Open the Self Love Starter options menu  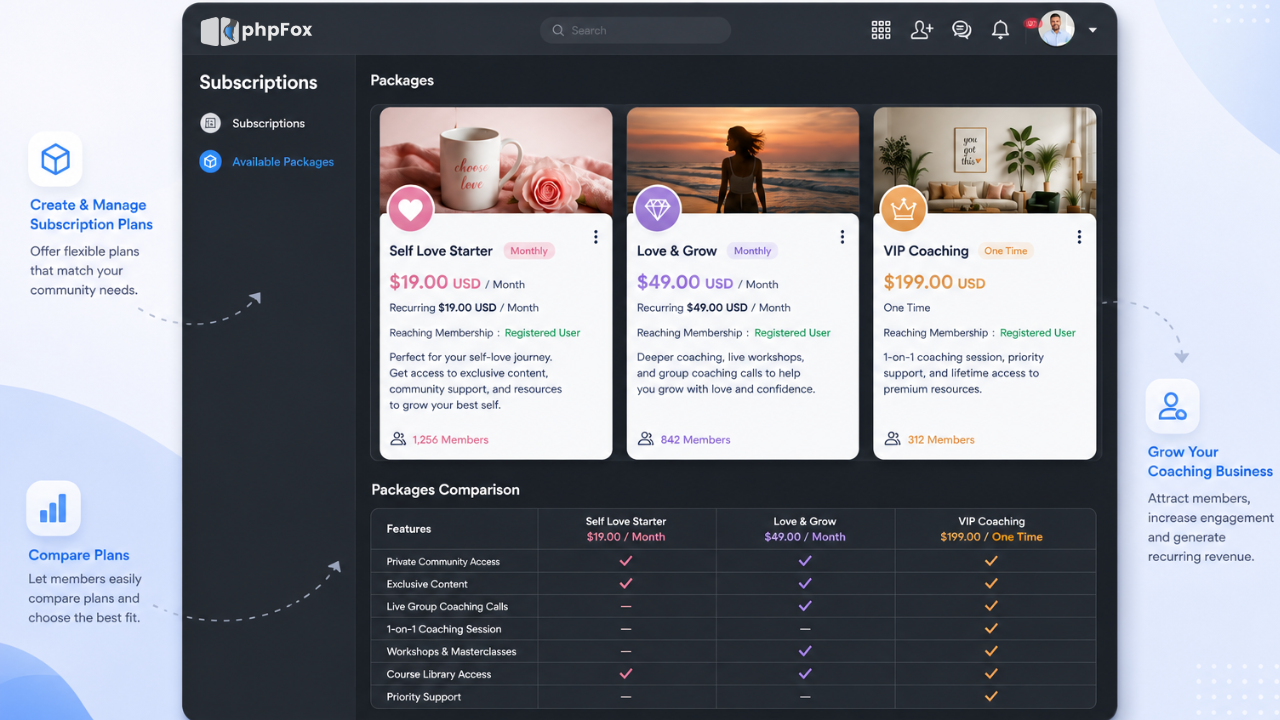[595, 237]
